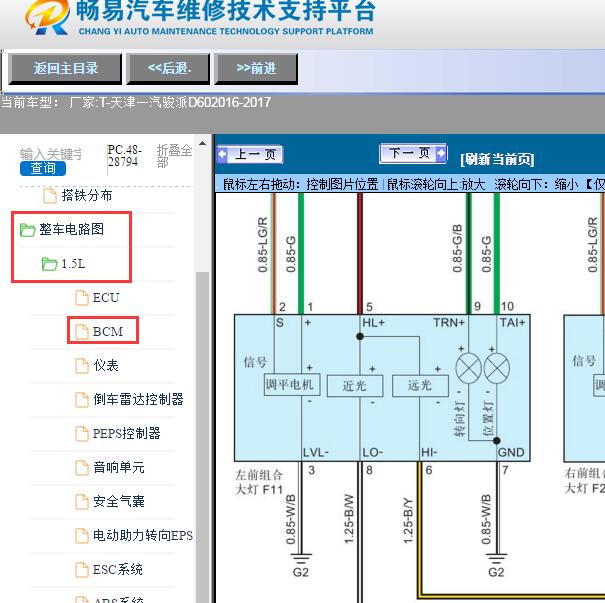The image size is (605, 603).
Task: Collapse the 1.5L folder icon
Action: click(x=49, y=264)
